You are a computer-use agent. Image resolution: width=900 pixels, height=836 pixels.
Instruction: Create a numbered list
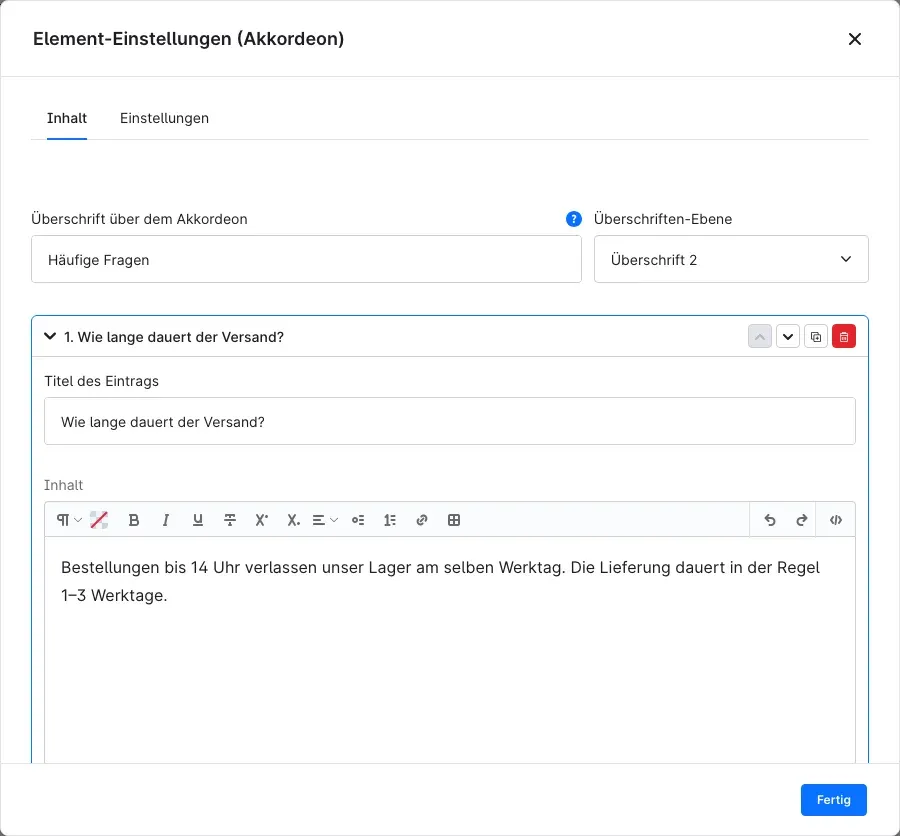click(390, 520)
